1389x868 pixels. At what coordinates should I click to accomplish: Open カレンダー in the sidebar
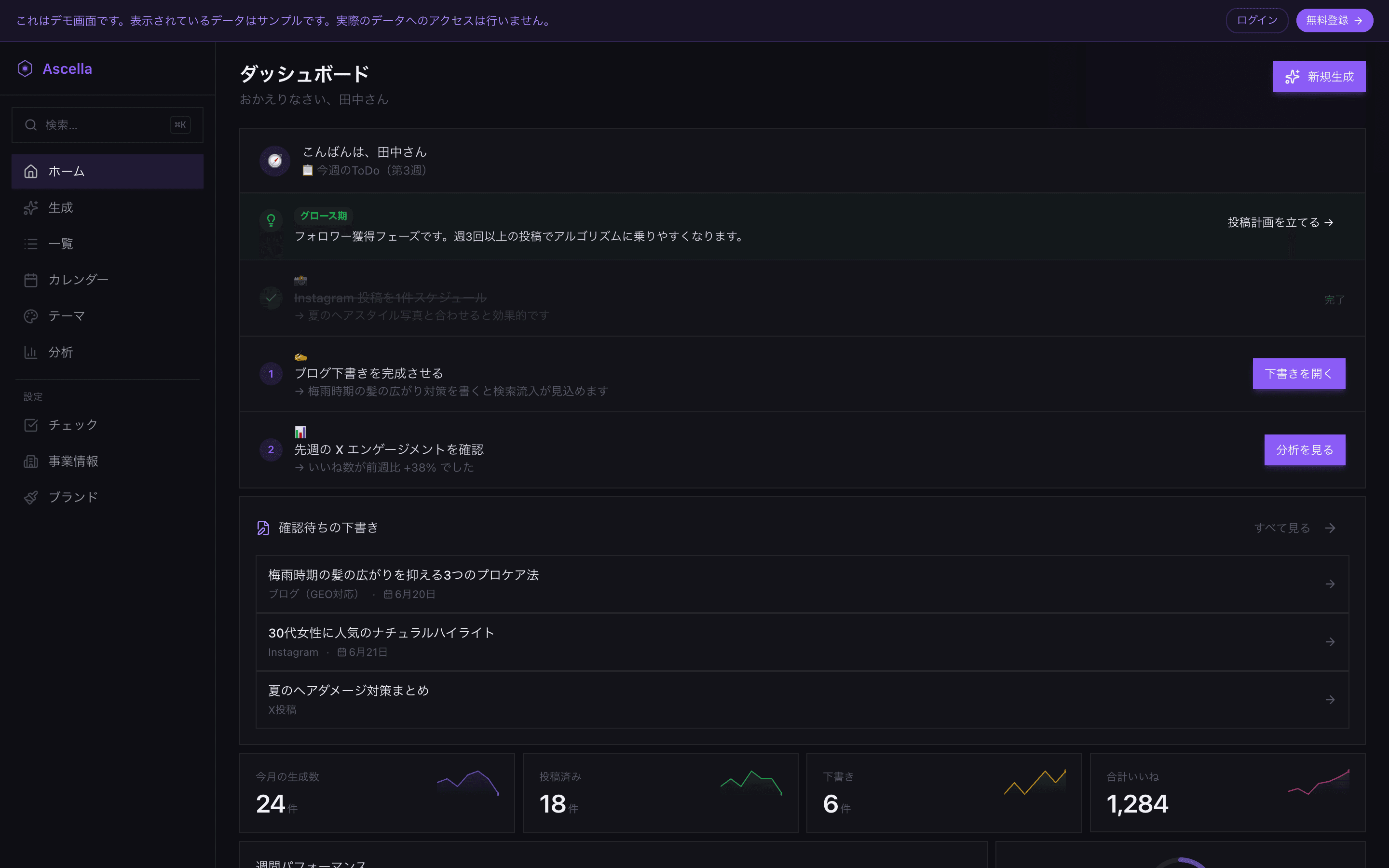point(108,280)
